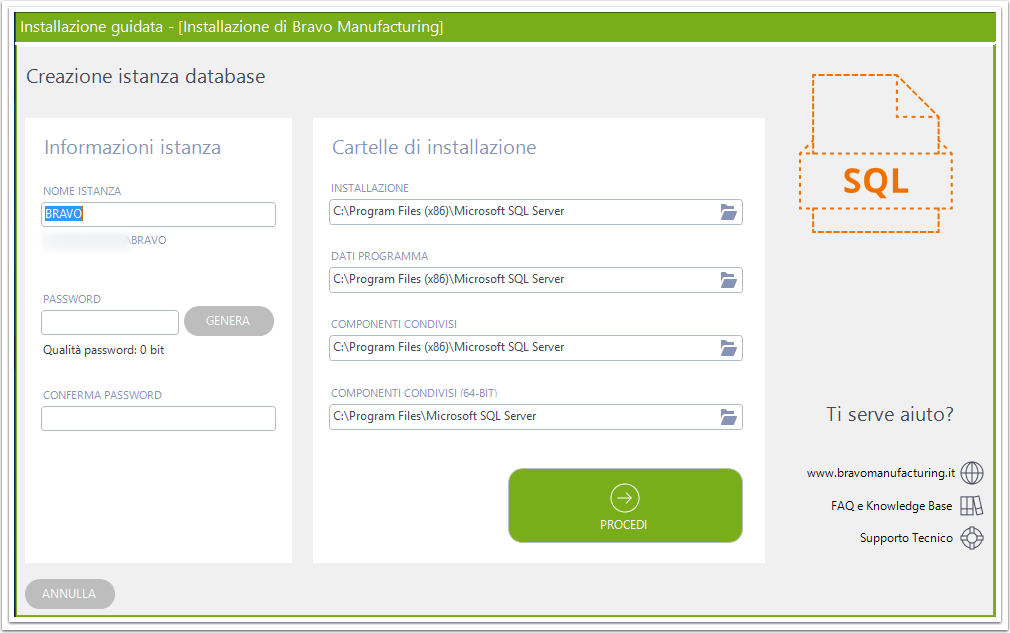Generate a password with GENERA button
Viewport: 1010px width, 633px height.
coord(229,321)
